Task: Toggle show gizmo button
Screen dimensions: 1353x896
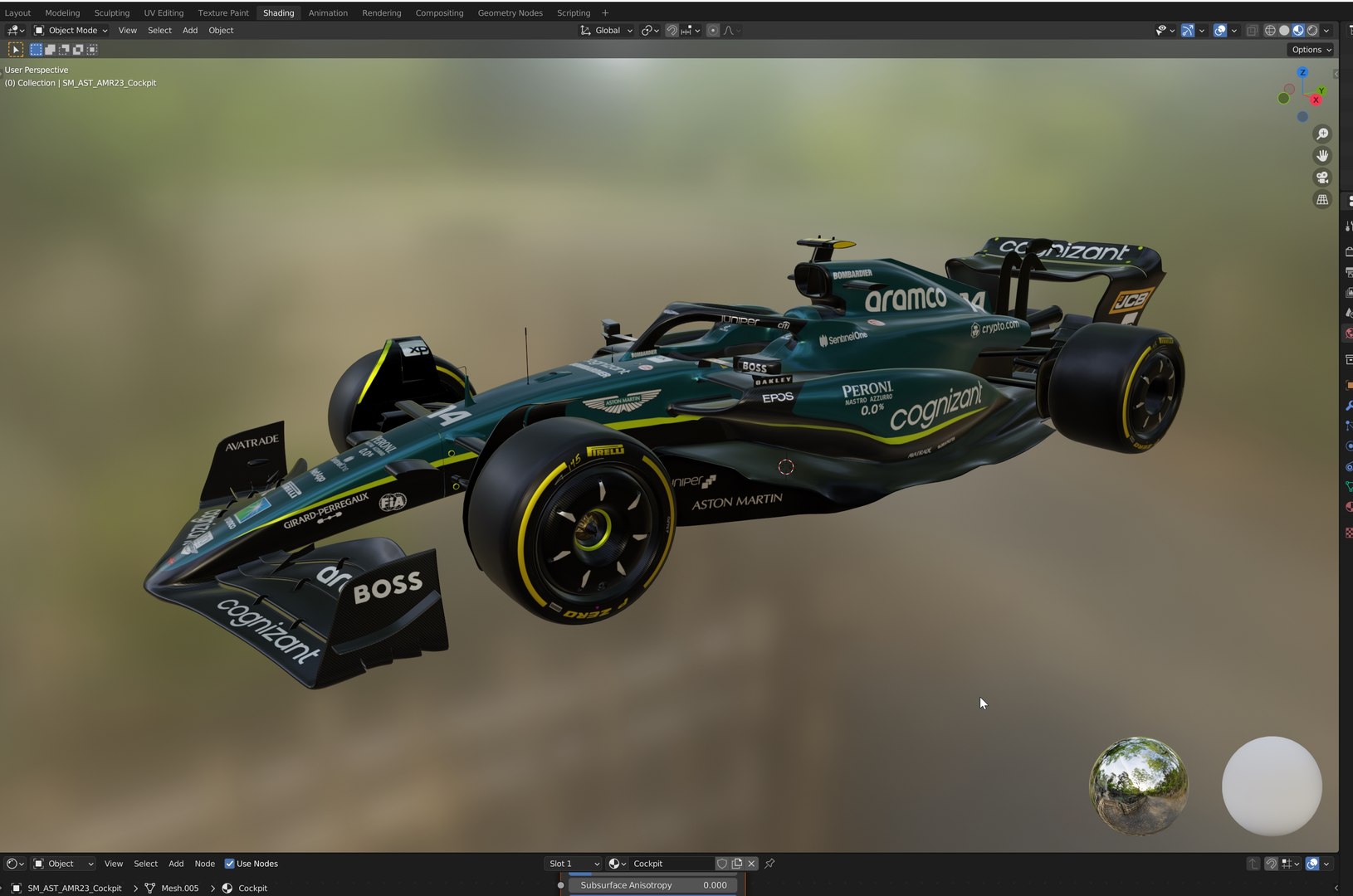Action: tap(1188, 31)
